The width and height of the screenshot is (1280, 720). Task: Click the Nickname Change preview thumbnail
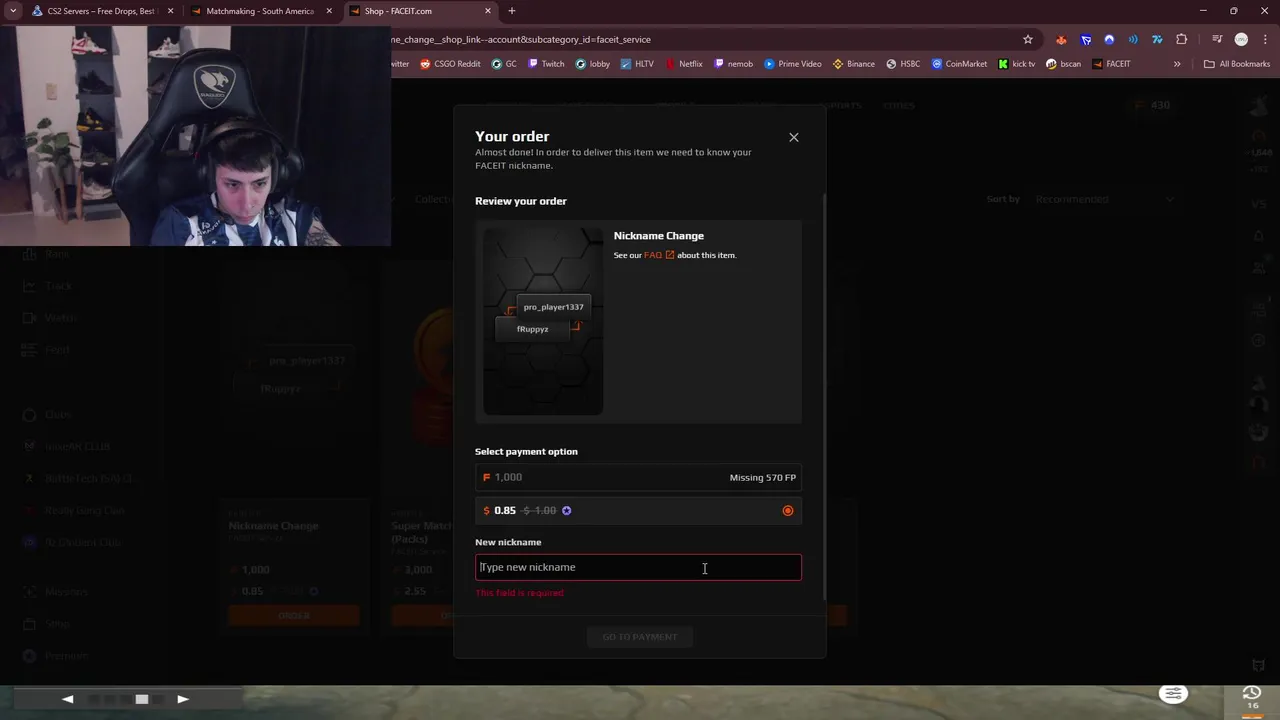coord(543,321)
